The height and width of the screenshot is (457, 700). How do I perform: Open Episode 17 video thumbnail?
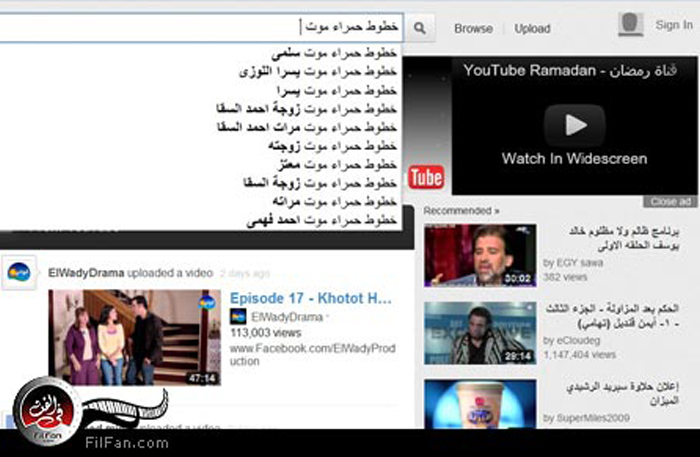(134, 337)
